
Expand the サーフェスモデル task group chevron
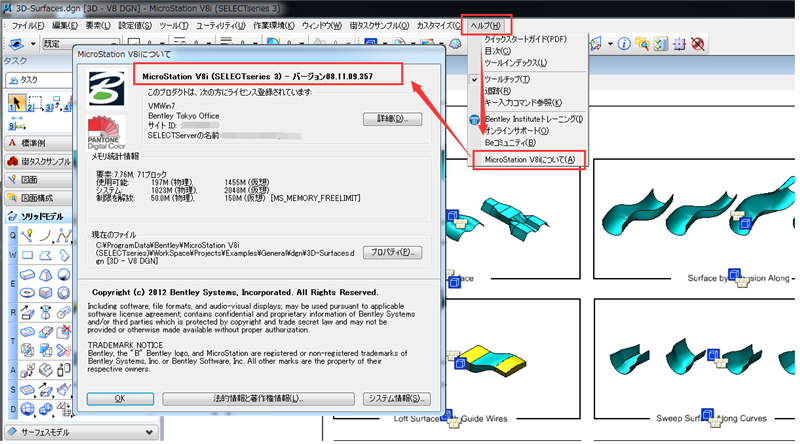click(149, 432)
